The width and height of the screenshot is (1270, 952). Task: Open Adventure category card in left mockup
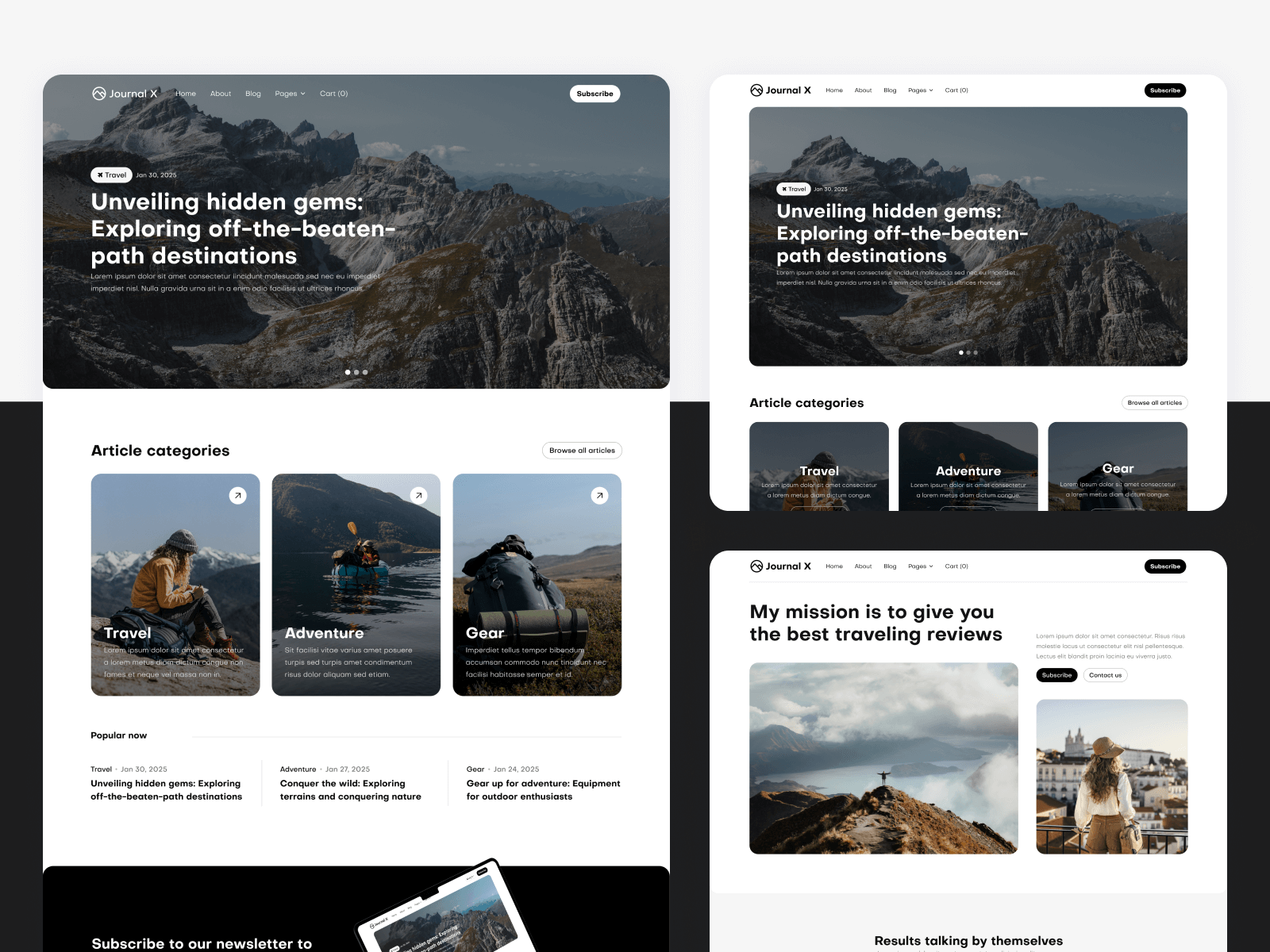pos(356,585)
